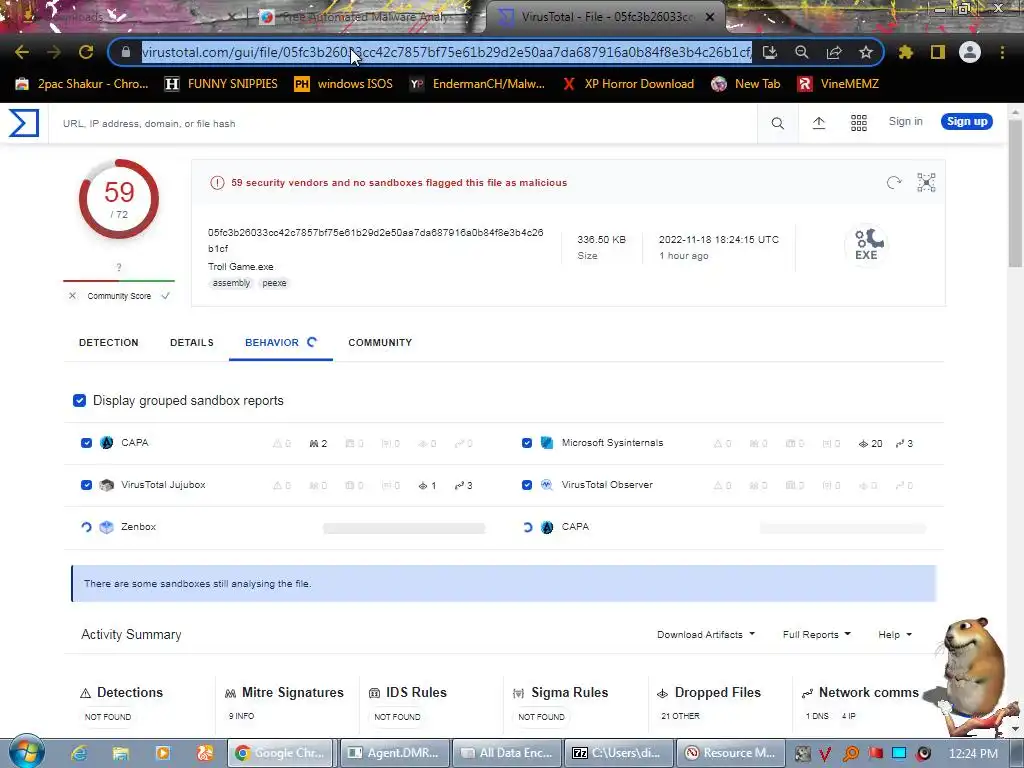Viewport: 1024px width, 768px height.
Task: Click the assembly tag
Action: [x=231, y=283]
